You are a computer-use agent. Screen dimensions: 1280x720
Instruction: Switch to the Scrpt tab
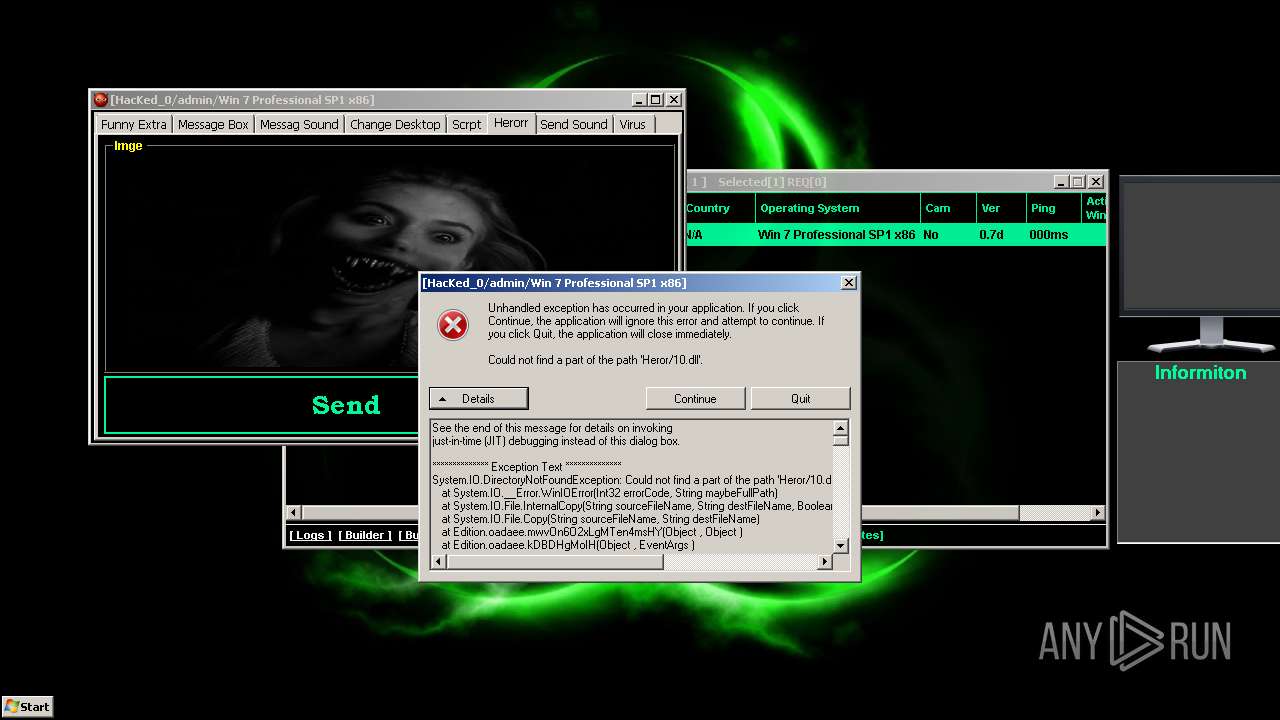pyautogui.click(x=467, y=124)
